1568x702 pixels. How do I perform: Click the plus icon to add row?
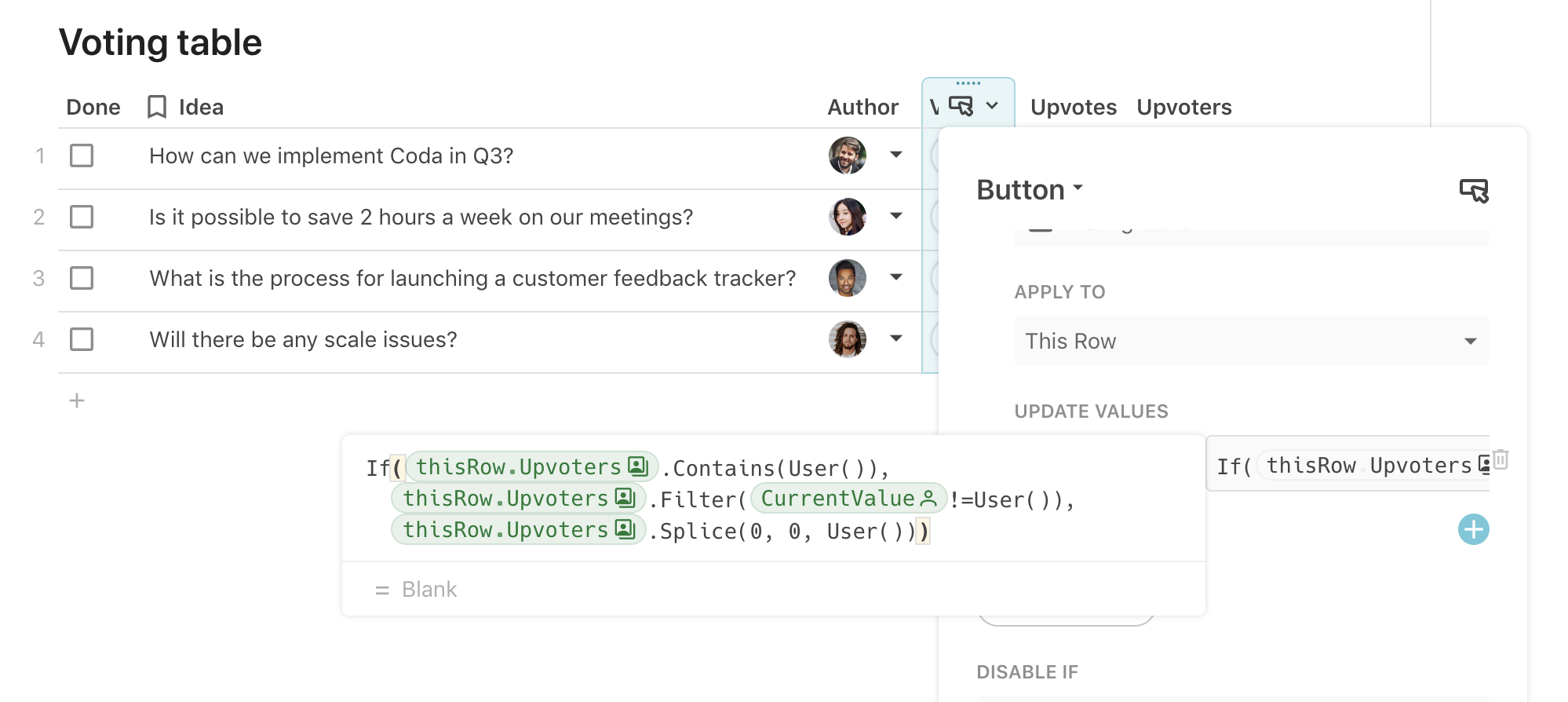click(x=77, y=400)
